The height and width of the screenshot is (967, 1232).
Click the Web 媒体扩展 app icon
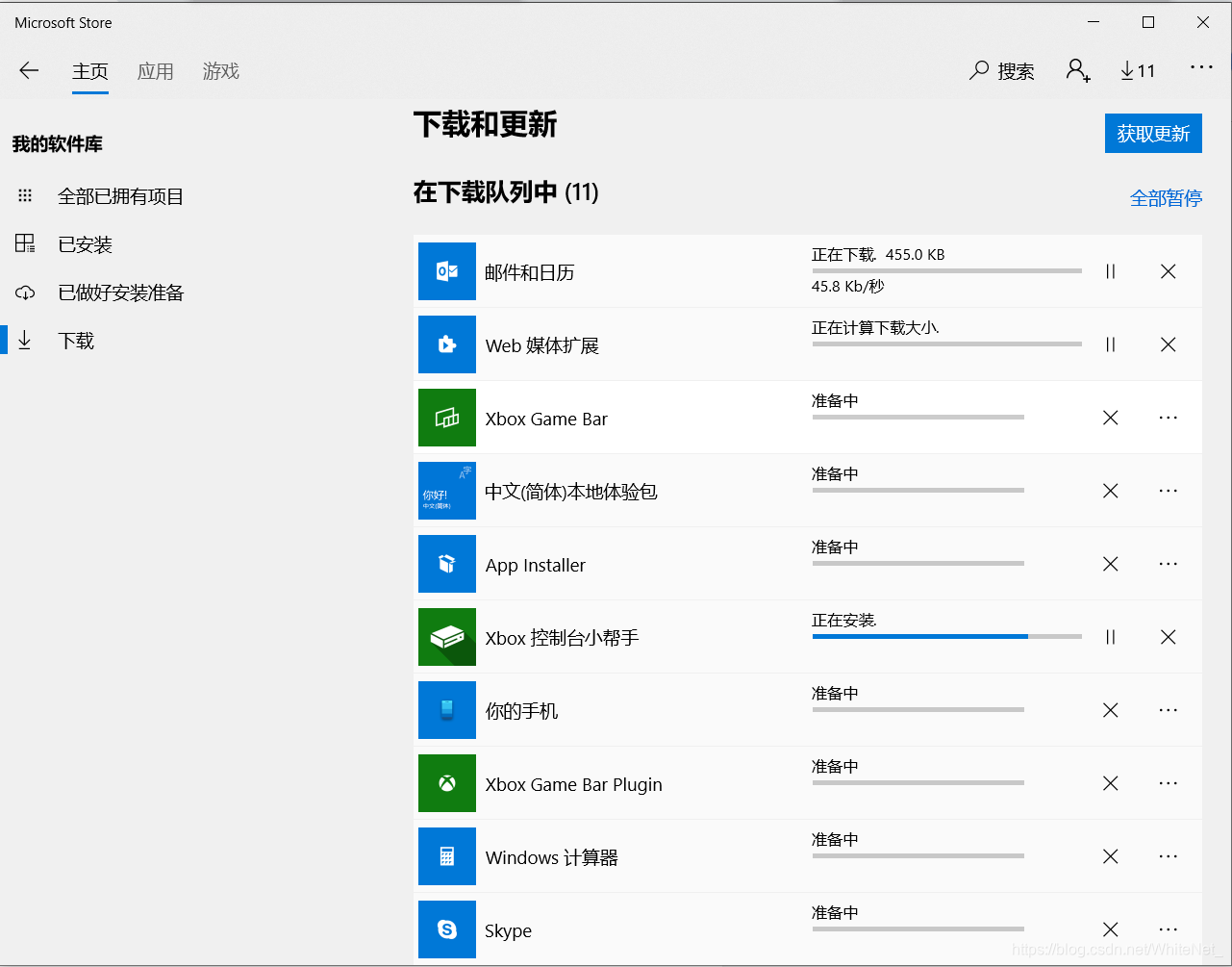pyautogui.click(x=447, y=344)
